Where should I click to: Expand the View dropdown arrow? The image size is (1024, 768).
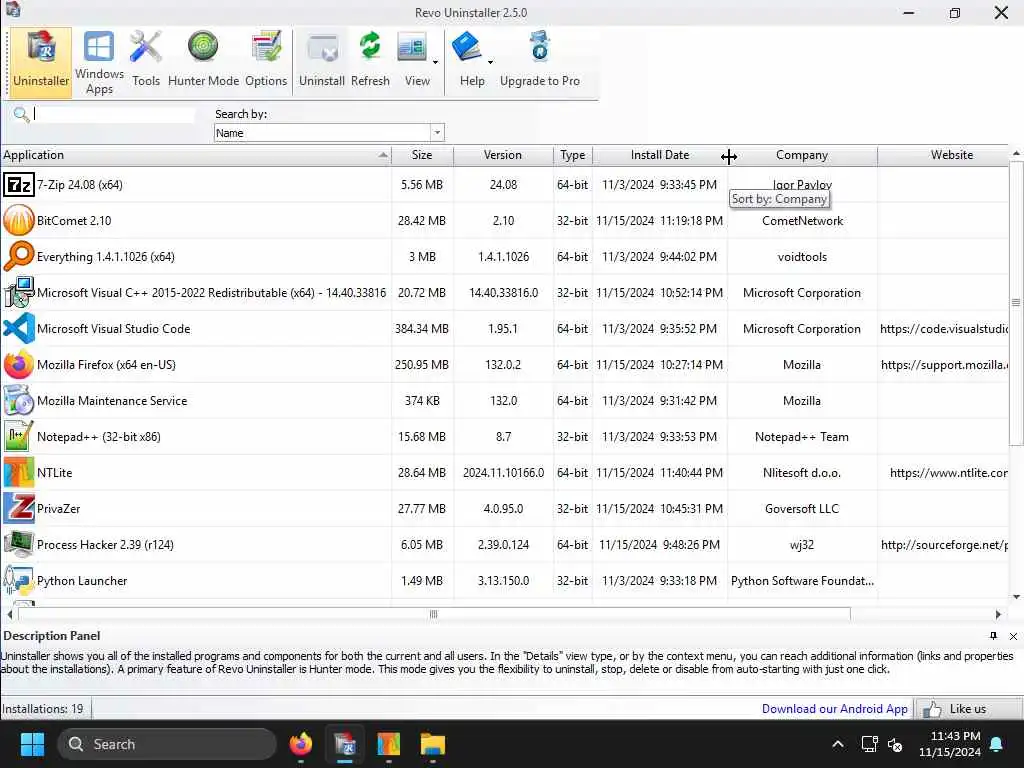pos(435,62)
